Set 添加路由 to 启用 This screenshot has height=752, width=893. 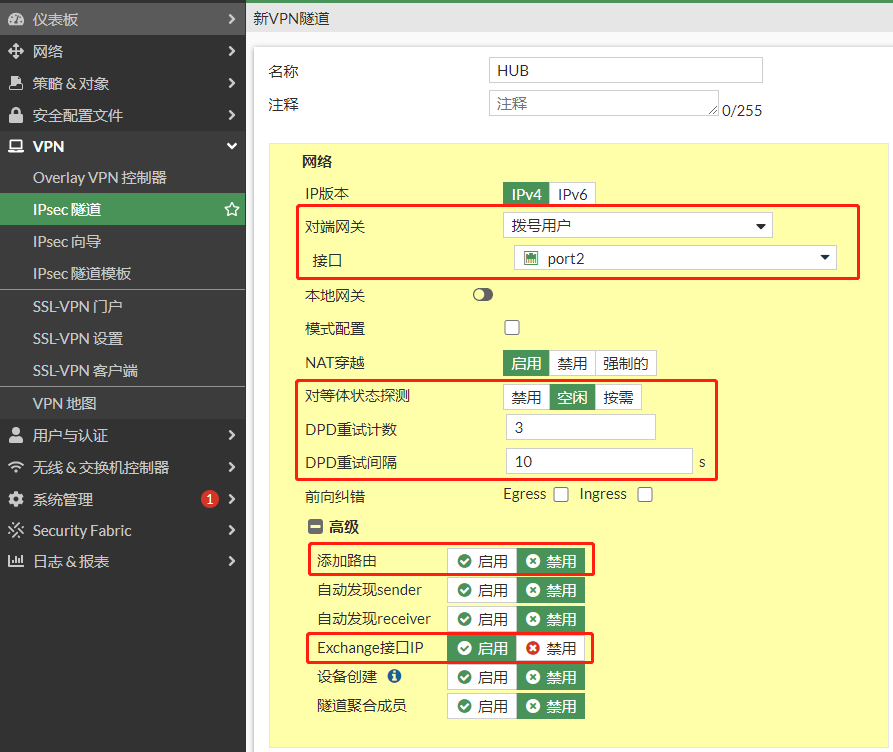pyautogui.click(x=482, y=561)
